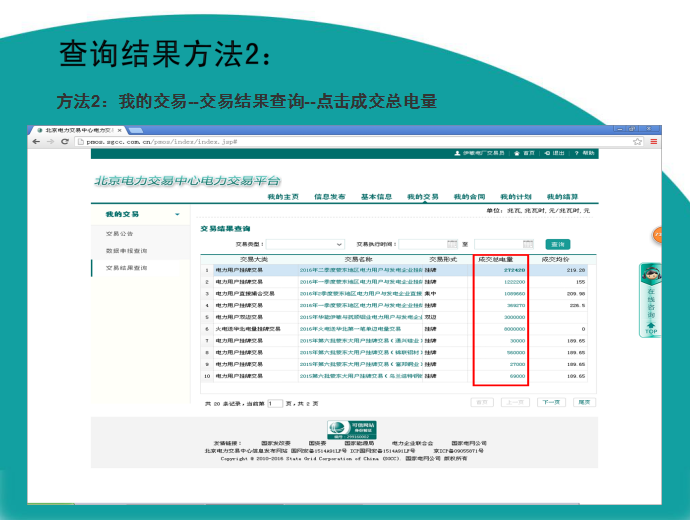Open the 交易类型 dropdown

tap(304, 244)
